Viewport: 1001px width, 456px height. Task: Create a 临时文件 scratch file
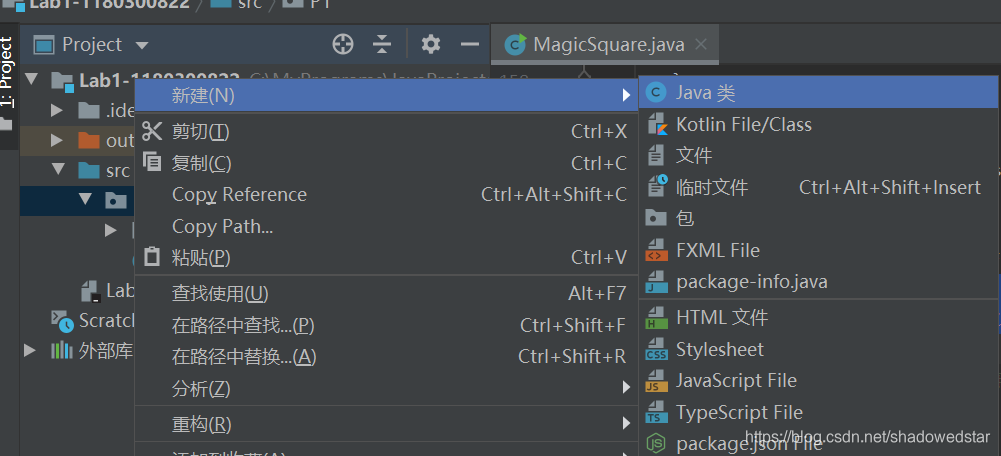click(x=819, y=187)
